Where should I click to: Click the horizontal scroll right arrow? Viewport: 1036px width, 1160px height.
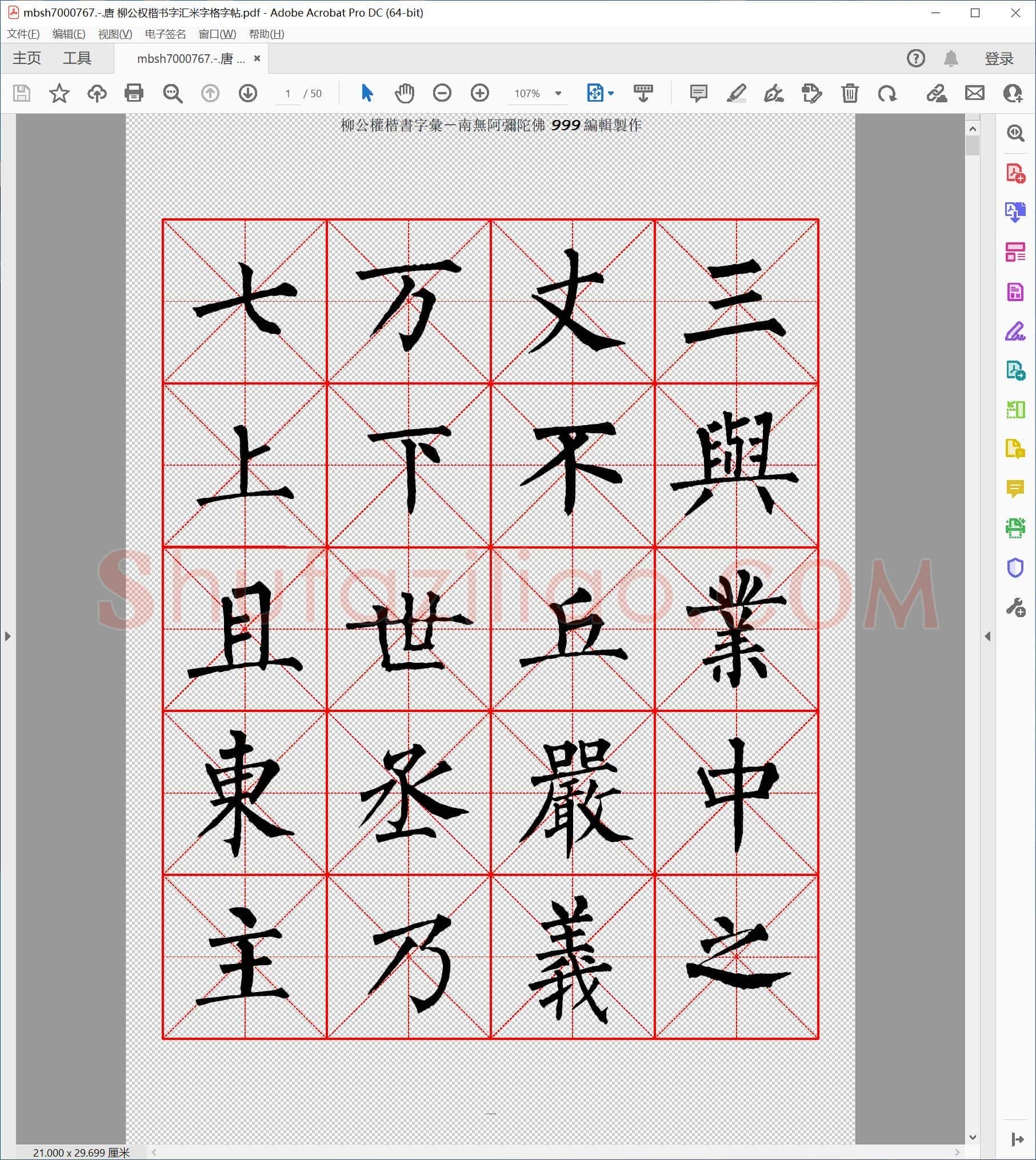point(958,1152)
